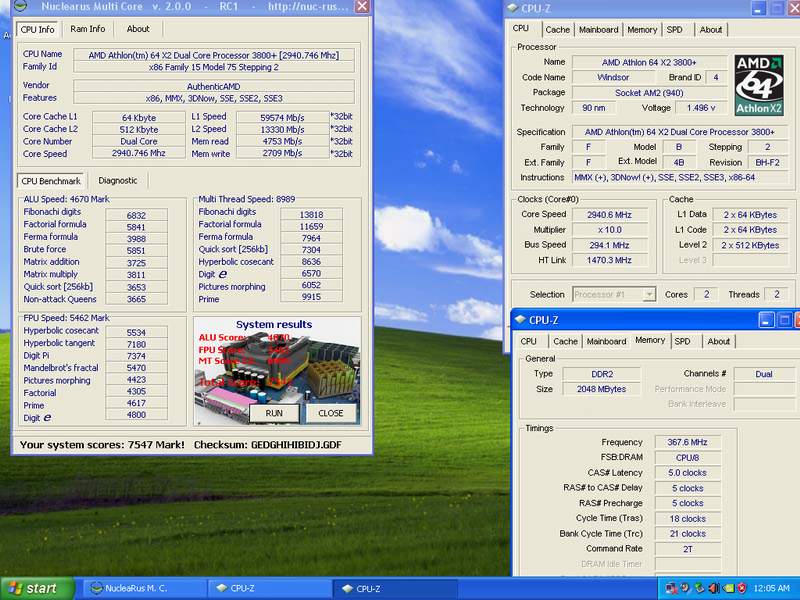Open Memory tab in top CPU-Z window

(642, 30)
